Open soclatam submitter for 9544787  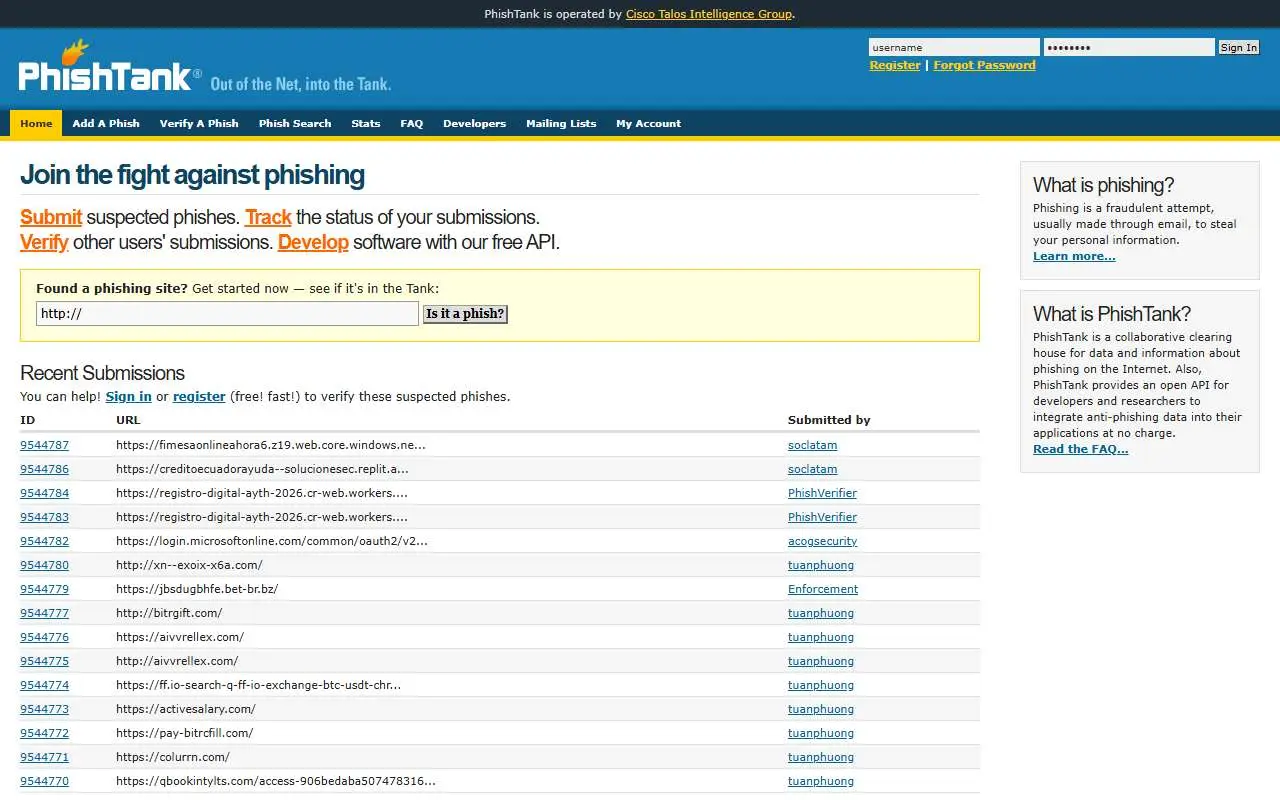pos(812,445)
